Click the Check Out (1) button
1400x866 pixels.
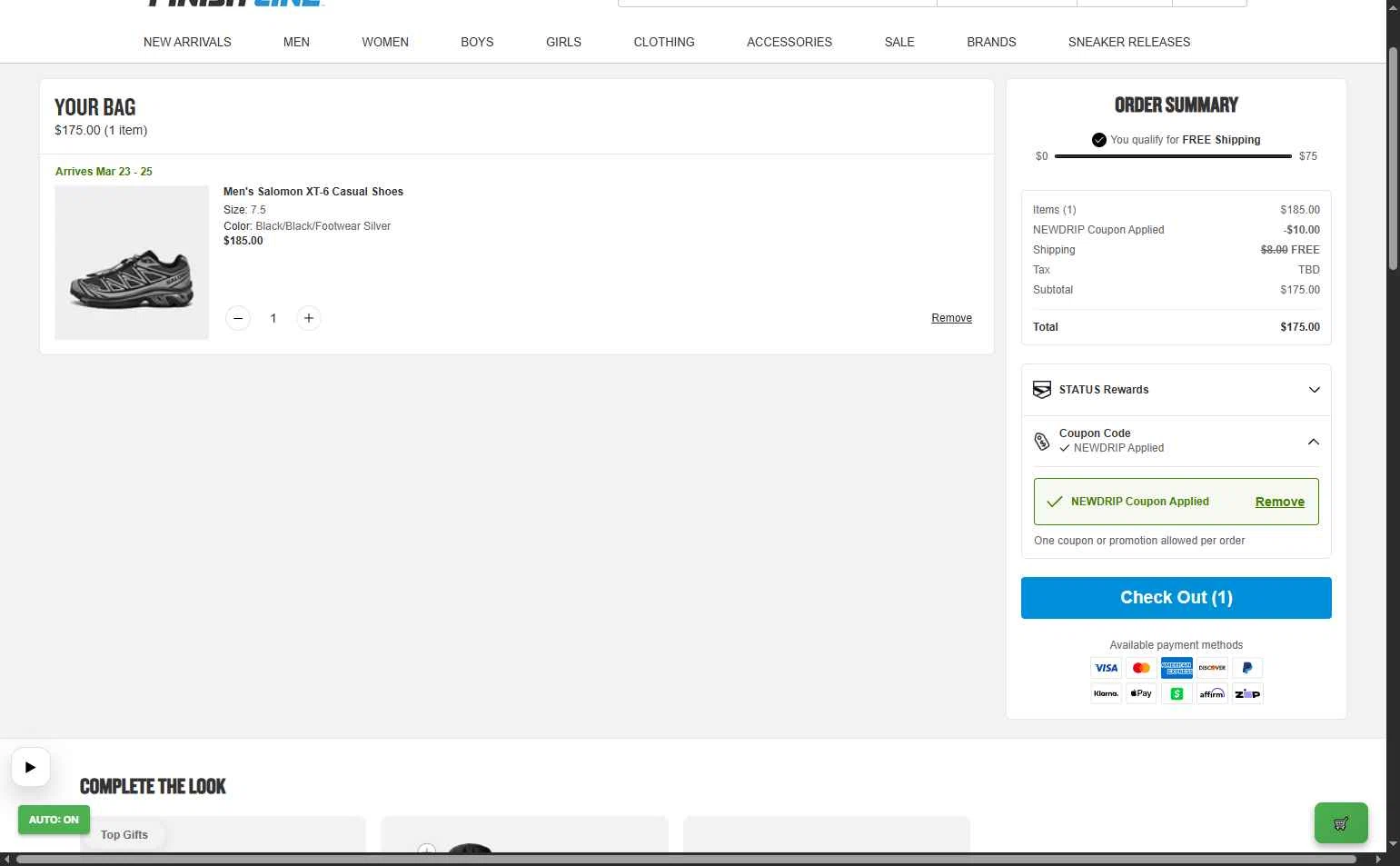point(1177,598)
